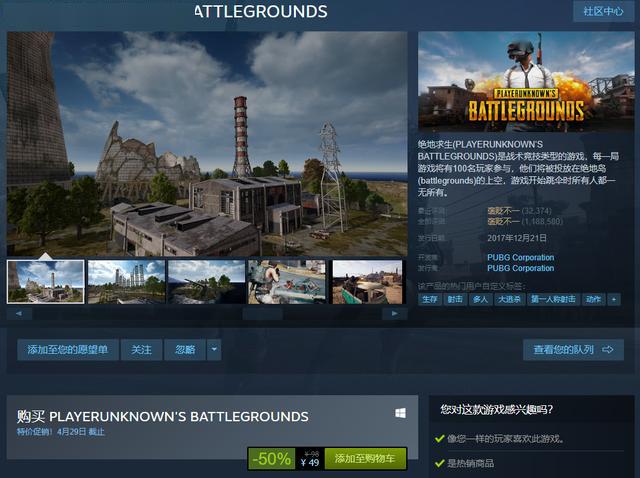Select the fourth thumbnail with the backpack player
Viewport: 640px width, 478px height.
(287, 282)
